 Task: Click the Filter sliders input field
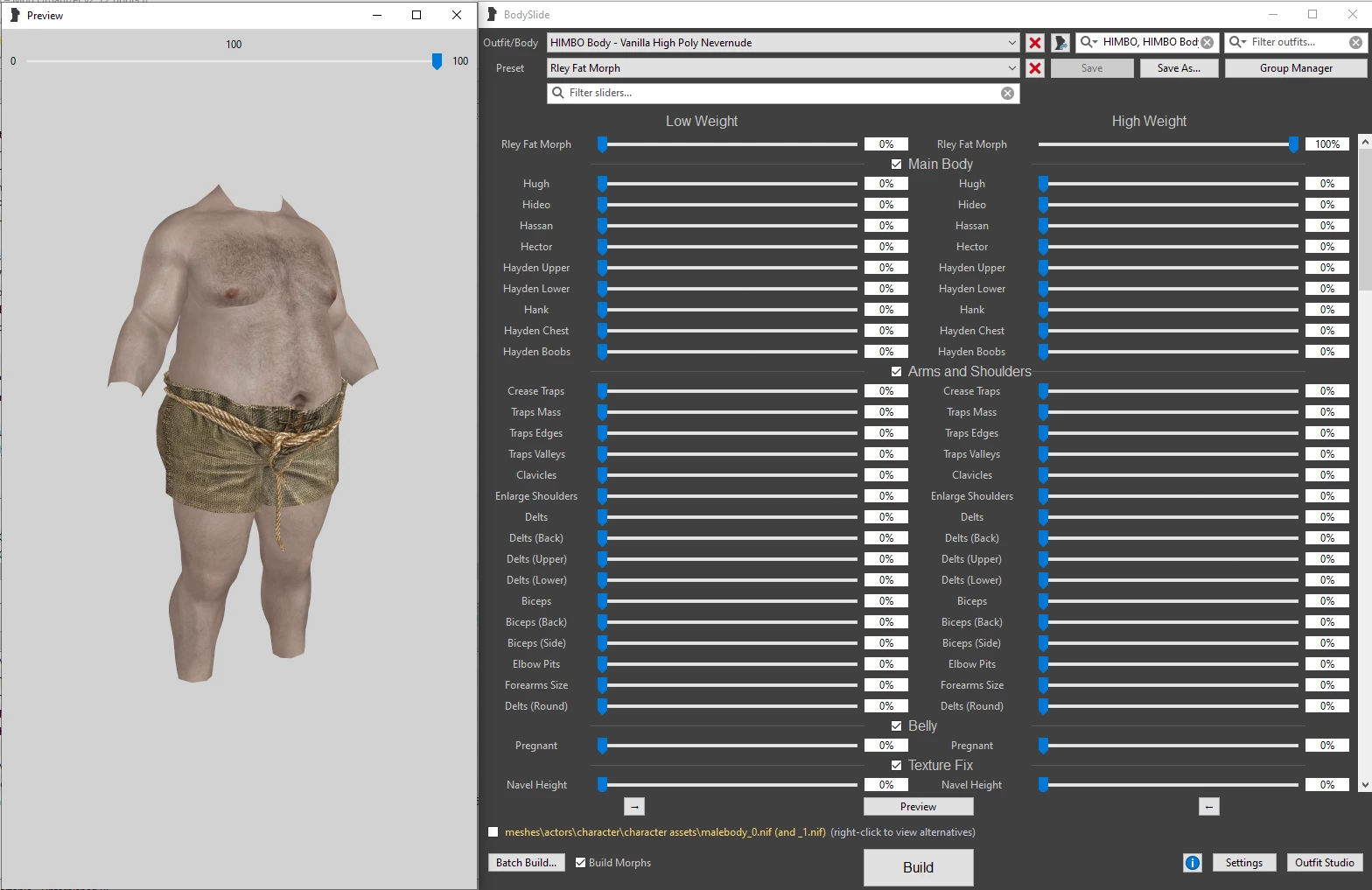(783, 93)
